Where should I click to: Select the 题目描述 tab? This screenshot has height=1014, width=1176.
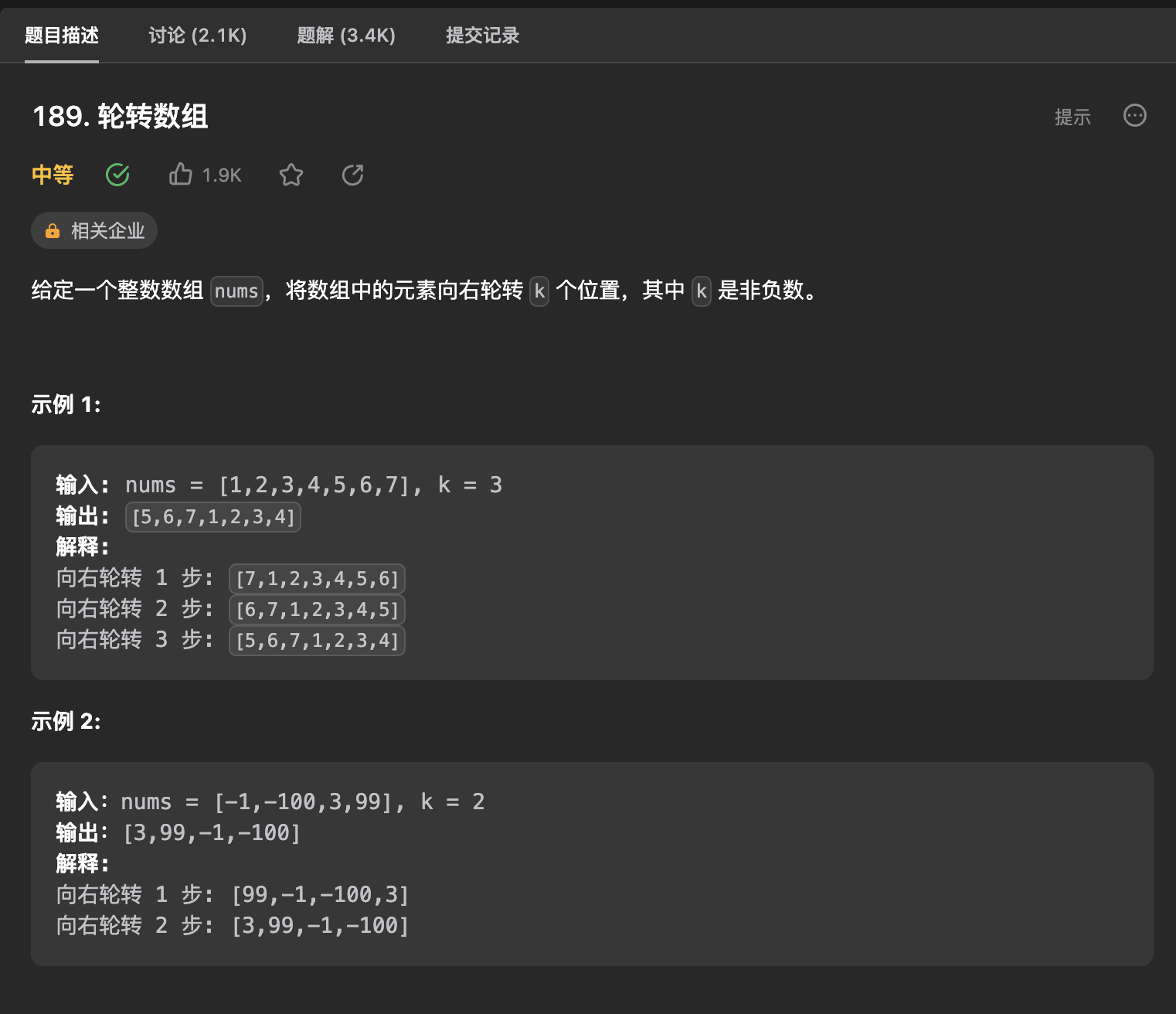[62, 36]
